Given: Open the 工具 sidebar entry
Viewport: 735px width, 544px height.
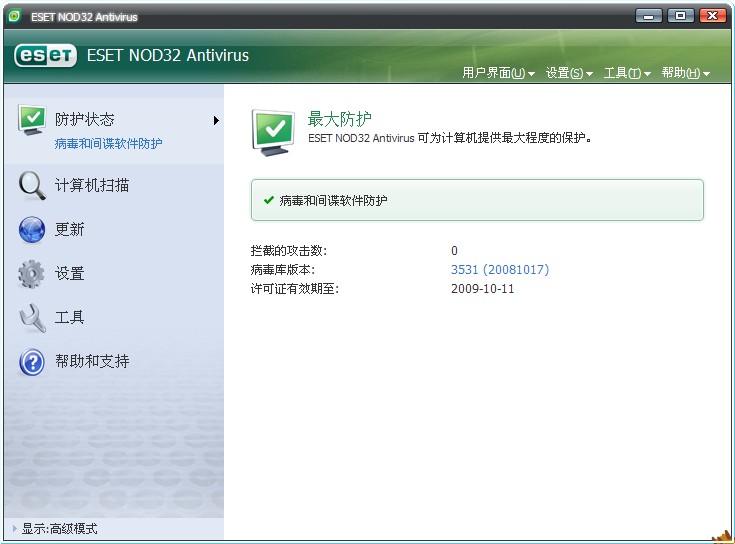Looking at the screenshot, I should [69, 318].
